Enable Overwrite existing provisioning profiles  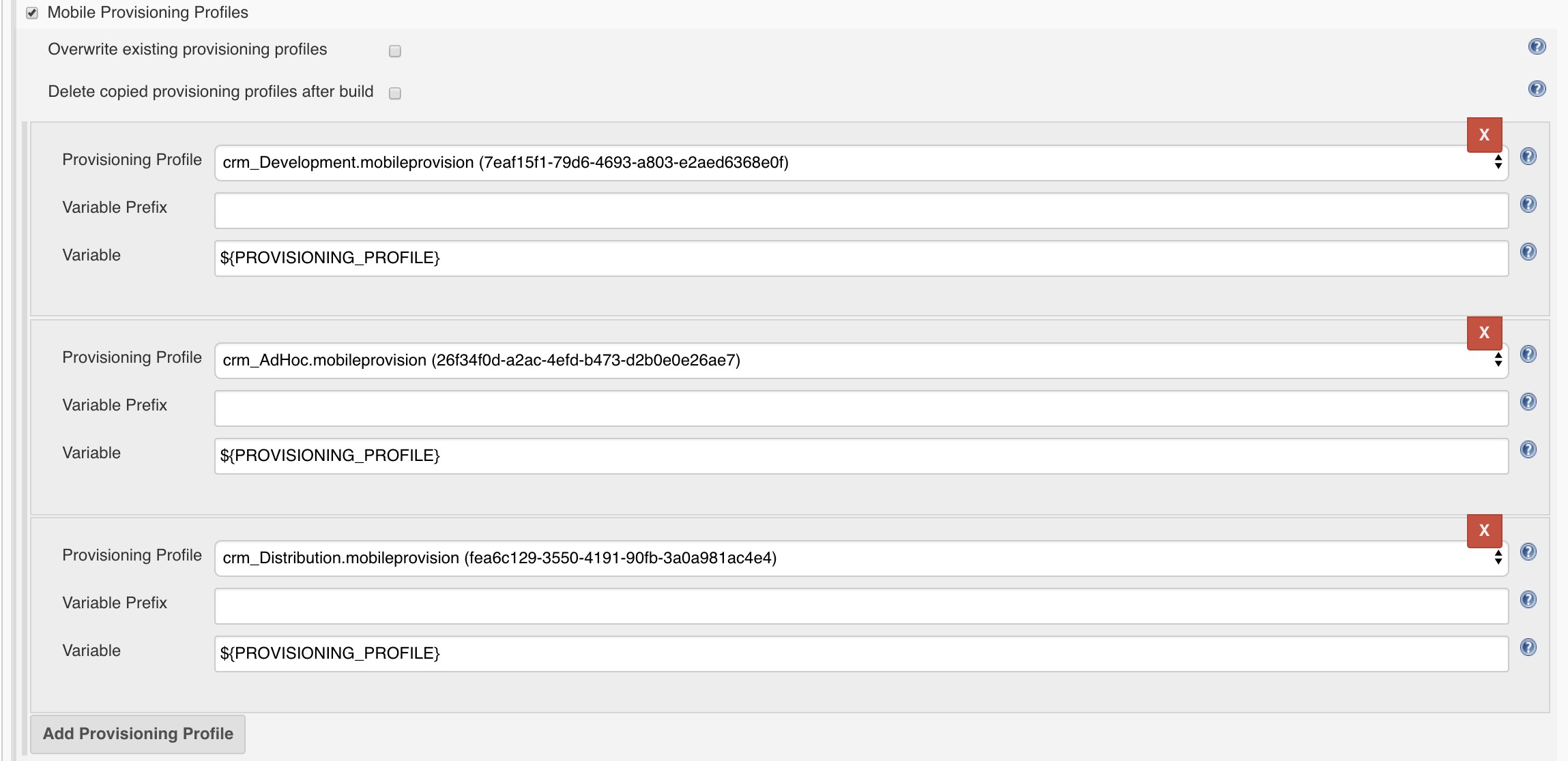pyautogui.click(x=394, y=51)
